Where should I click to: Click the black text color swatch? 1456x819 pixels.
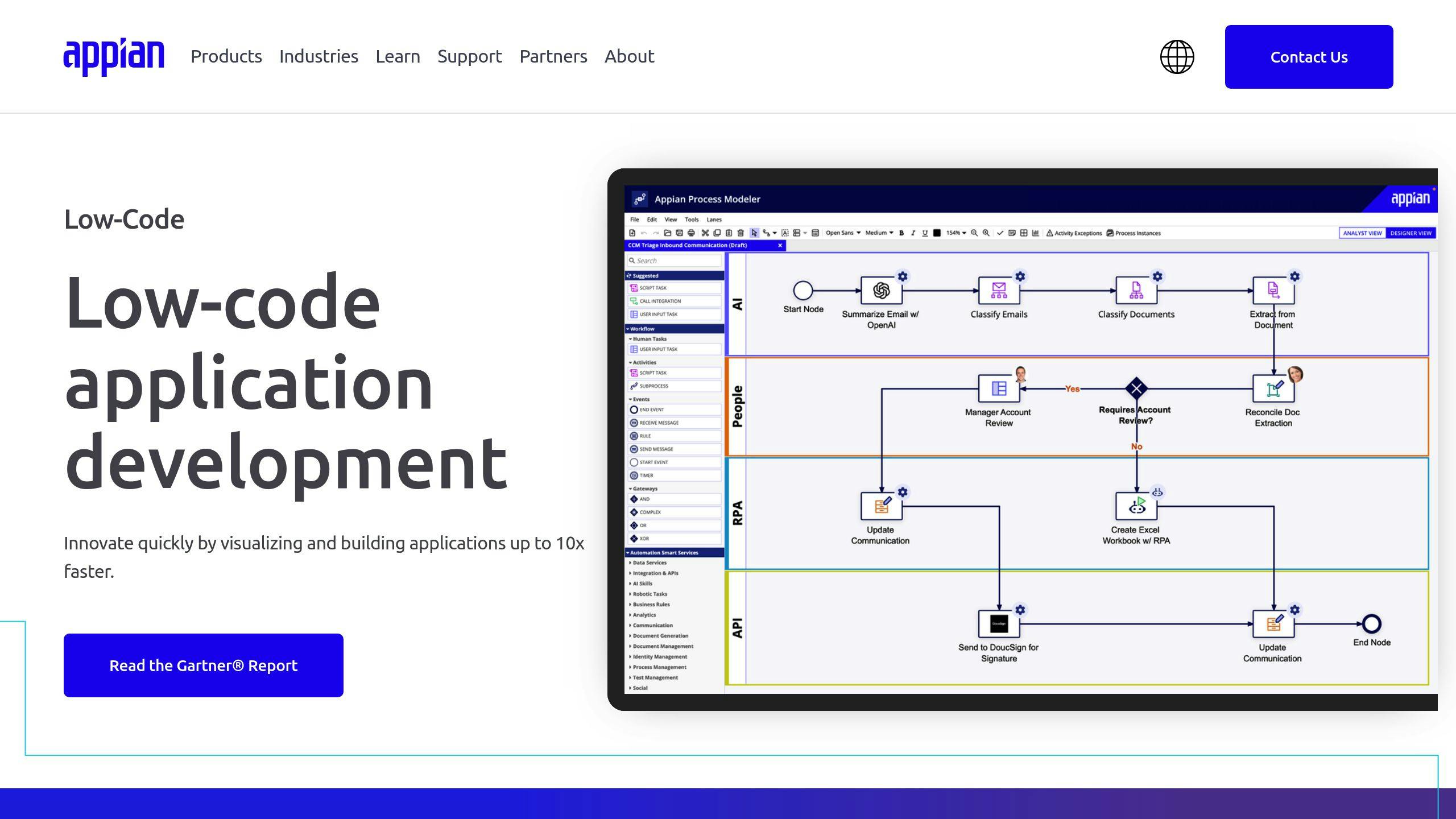click(x=937, y=233)
